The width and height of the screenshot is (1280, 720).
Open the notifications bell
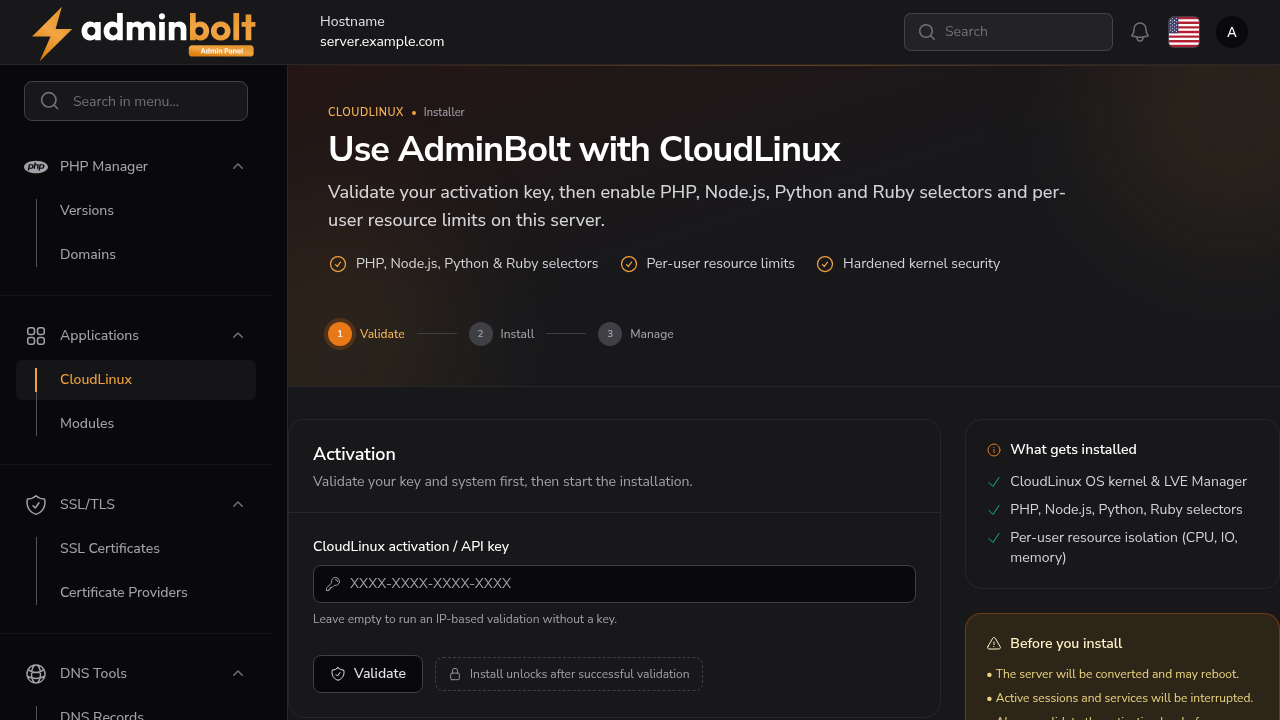1140,32
